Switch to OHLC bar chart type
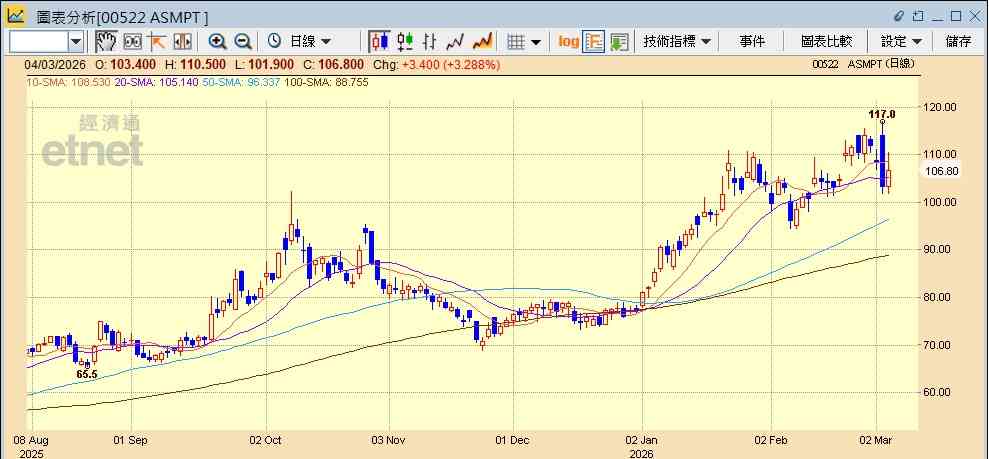Screen dimensions: 989x459 (430, 42)
